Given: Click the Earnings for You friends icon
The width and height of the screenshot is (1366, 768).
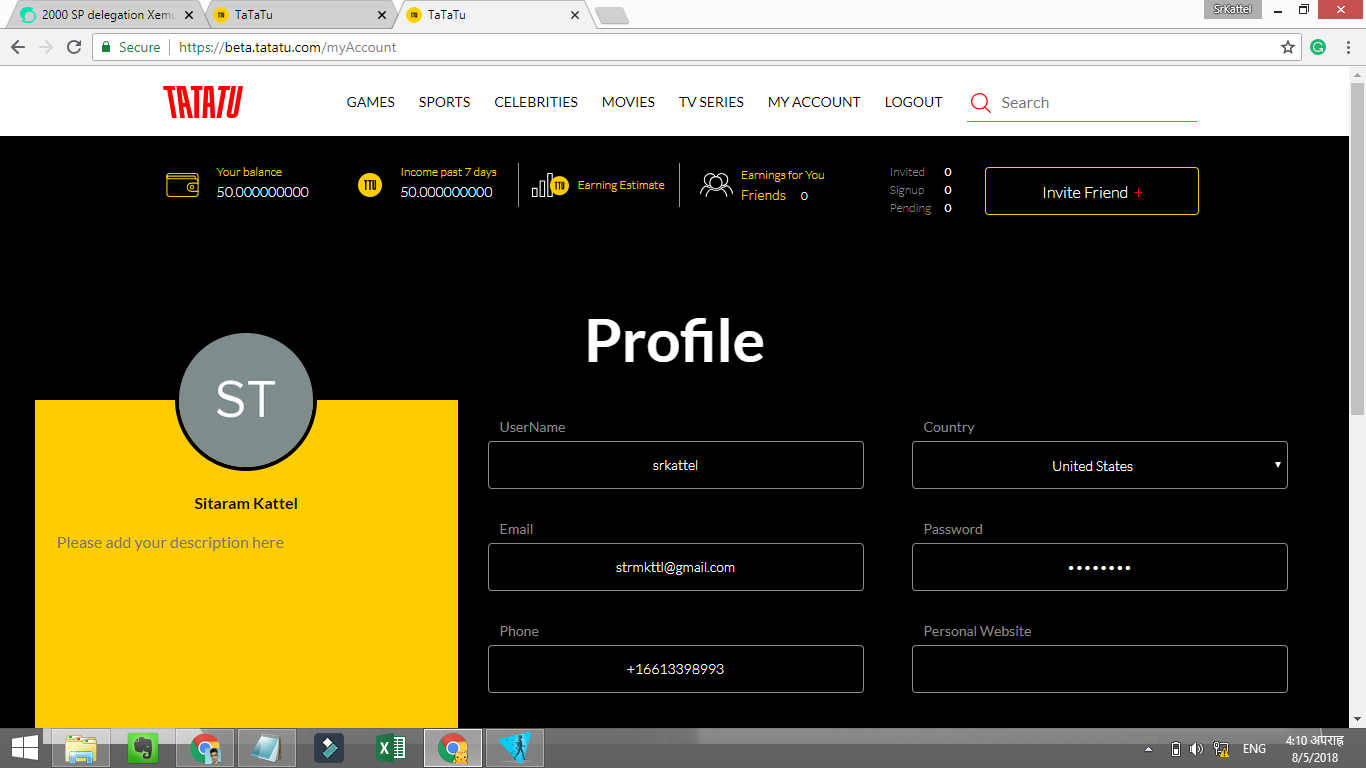Looking at the screenshot, I should [x=716, y=184].
